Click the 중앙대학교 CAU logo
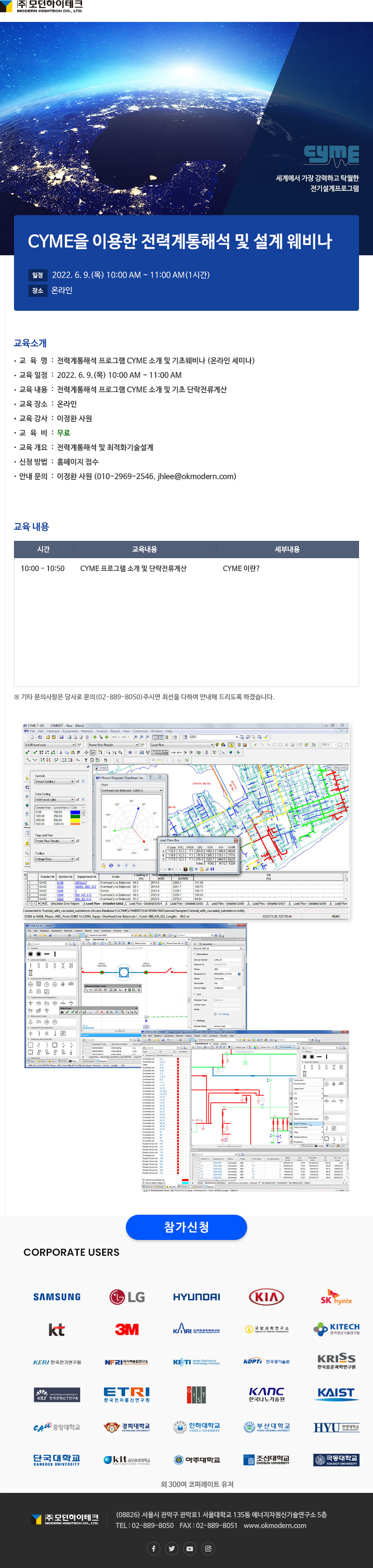 pyautogui.click(x=56, y=1428)
